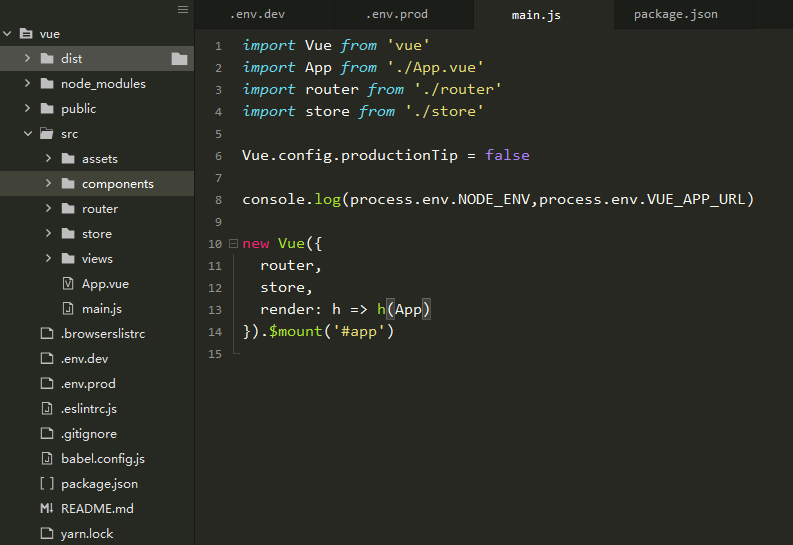Open babel.config.js in the sidebar

pos(103,459)
